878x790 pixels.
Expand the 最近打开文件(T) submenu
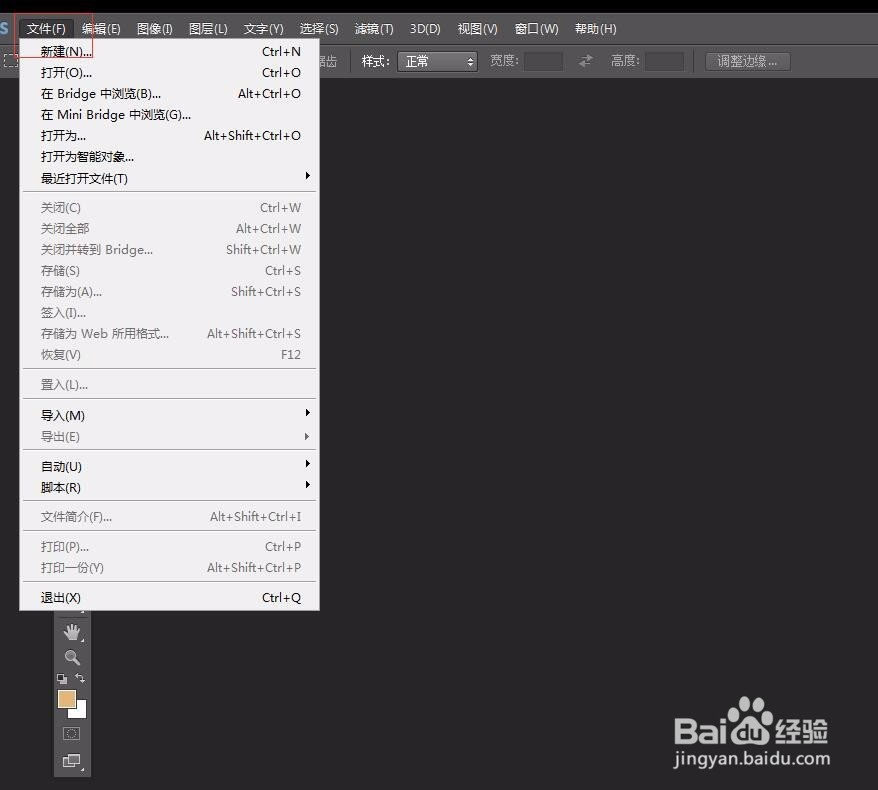coord(170,178)
